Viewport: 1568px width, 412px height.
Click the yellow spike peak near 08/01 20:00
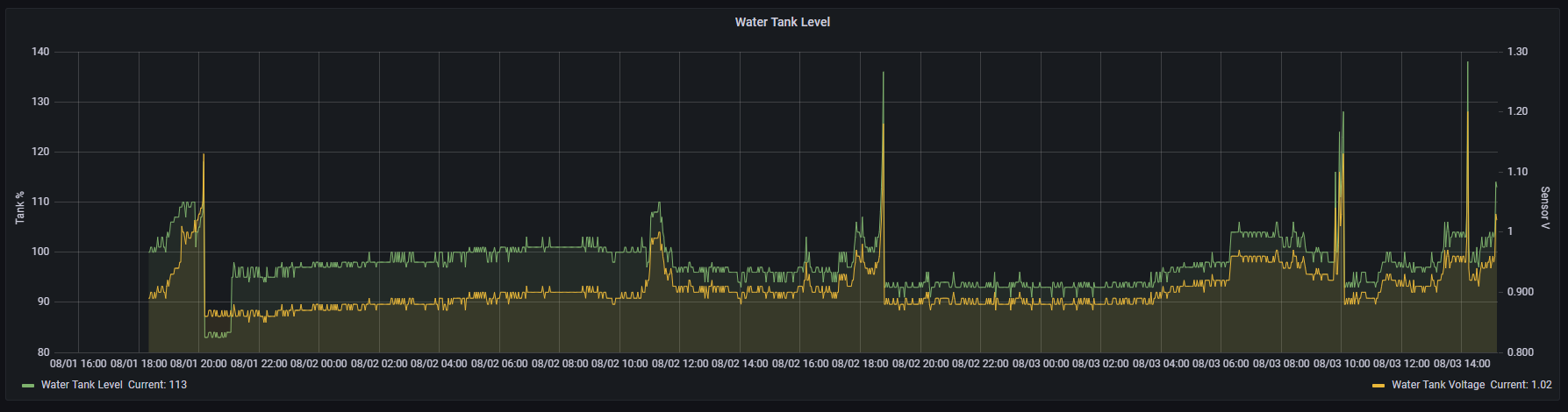[x=204, y=154]
